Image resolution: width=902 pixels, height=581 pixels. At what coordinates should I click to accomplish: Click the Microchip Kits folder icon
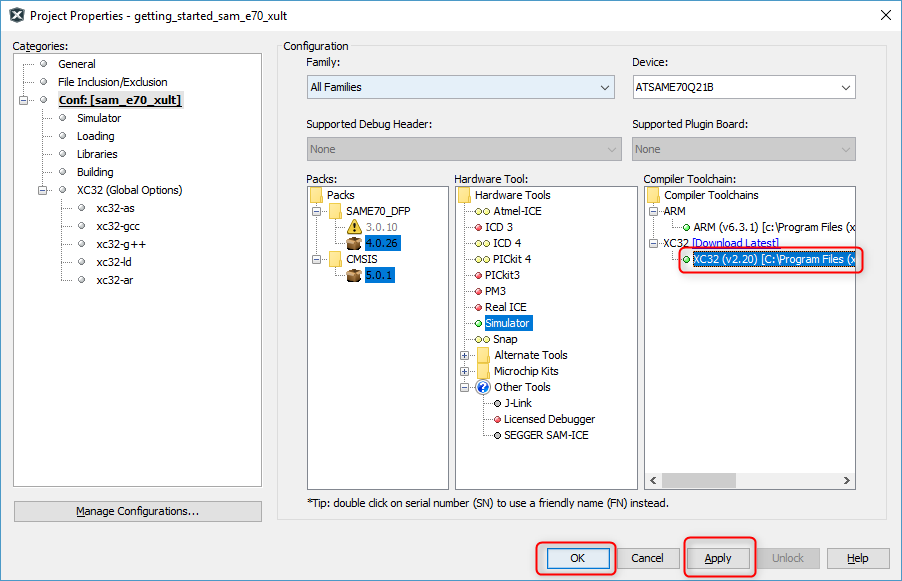click(483, 371)
